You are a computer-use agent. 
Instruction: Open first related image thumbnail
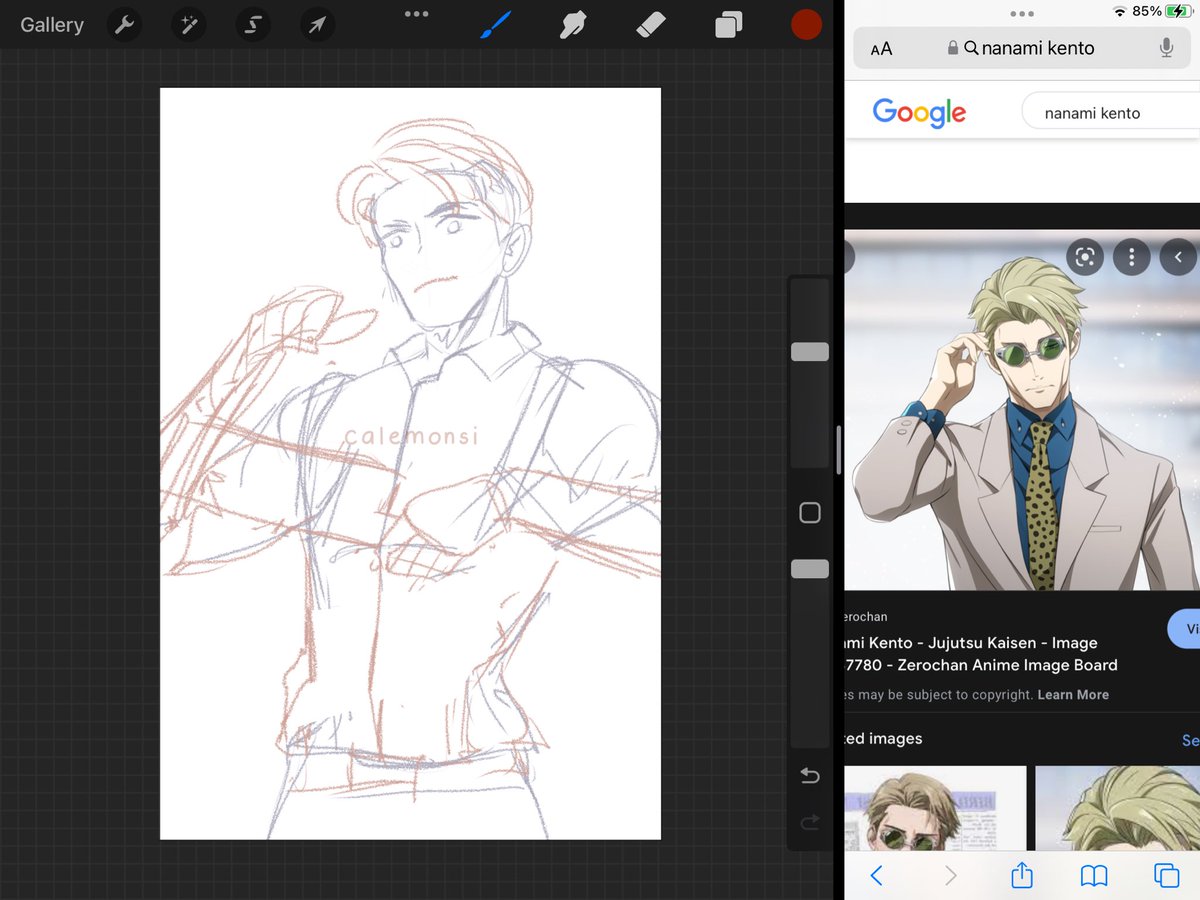(x=935, y=808)
